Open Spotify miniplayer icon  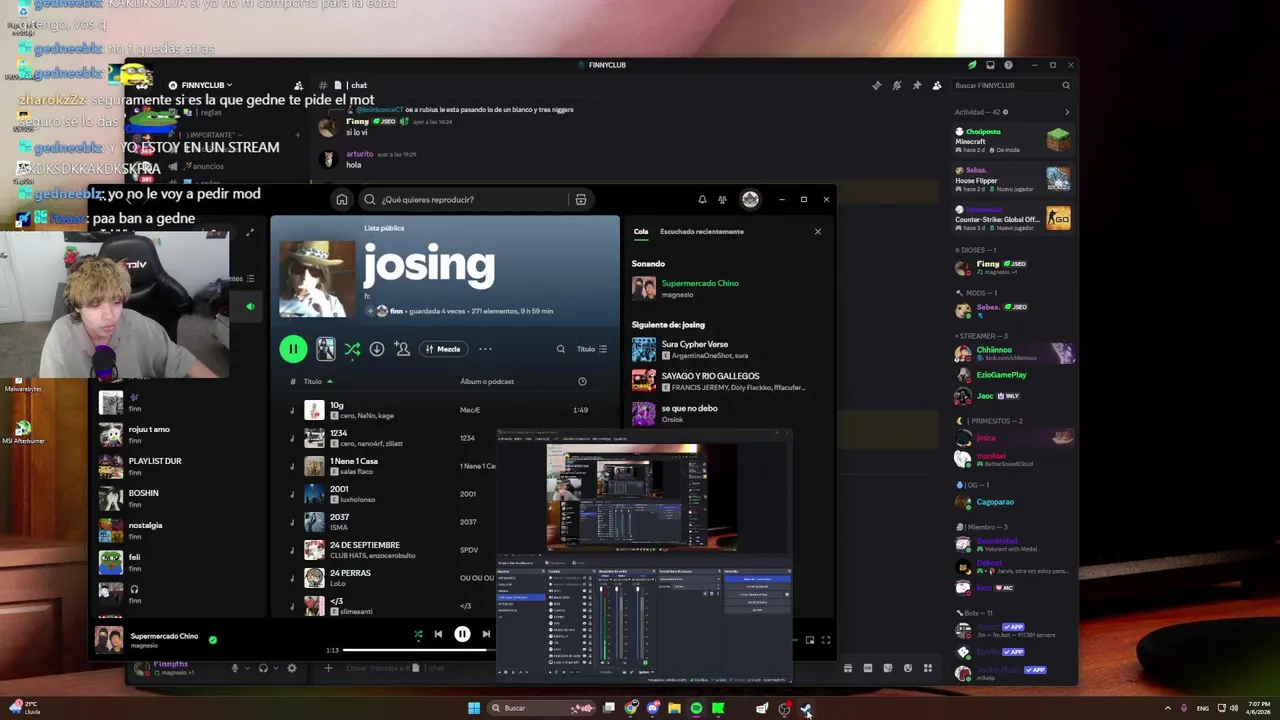[x=810, y=640]
